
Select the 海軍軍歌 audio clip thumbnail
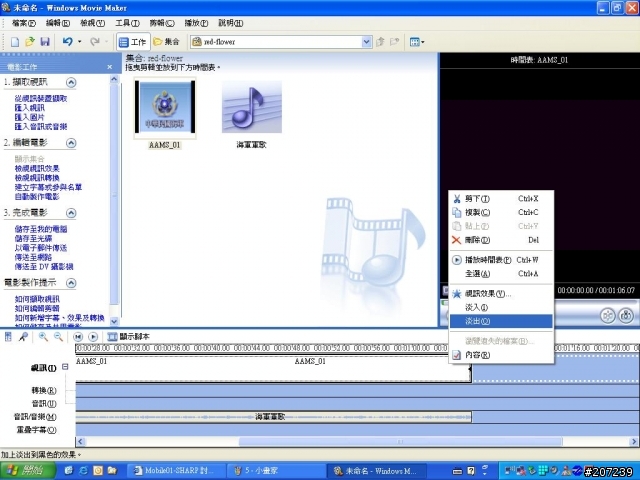point(252,107)
